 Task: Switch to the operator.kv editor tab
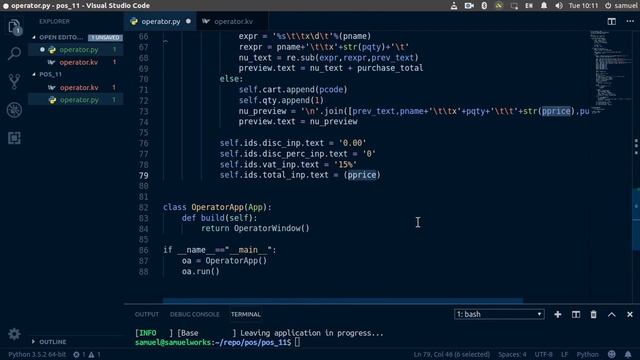[232, 21]
